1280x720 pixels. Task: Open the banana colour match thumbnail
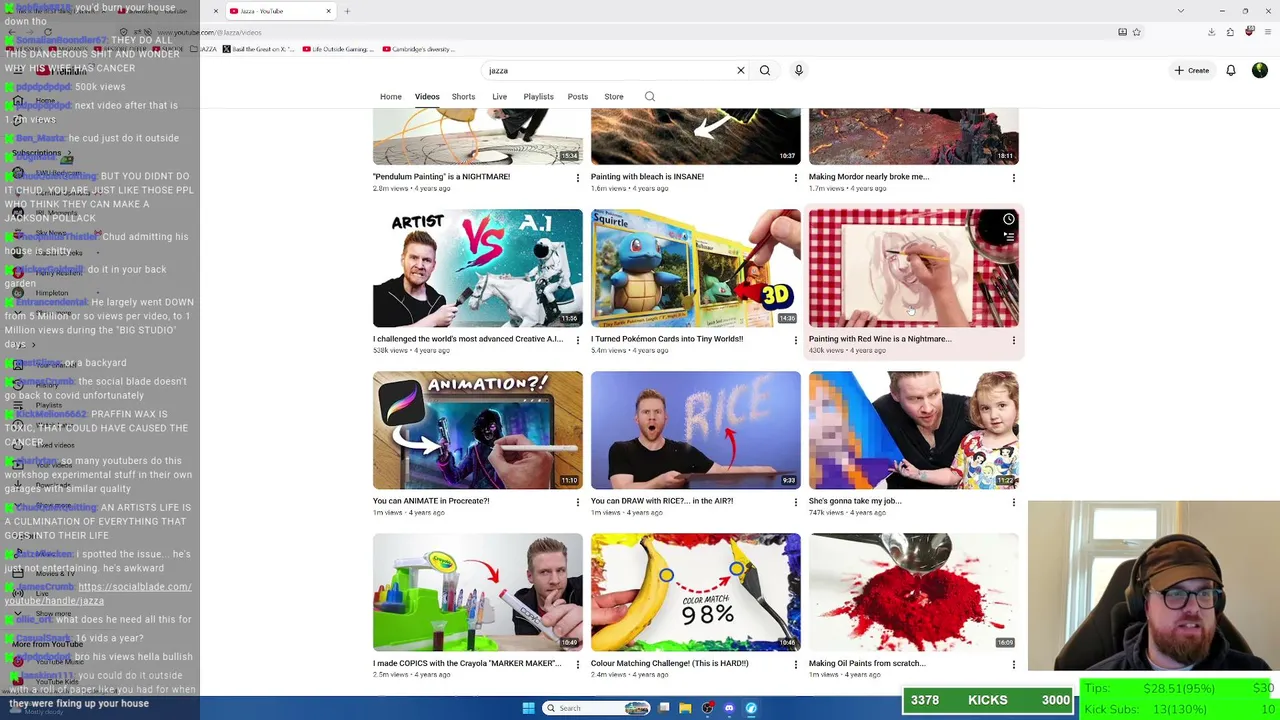point(696,592)
